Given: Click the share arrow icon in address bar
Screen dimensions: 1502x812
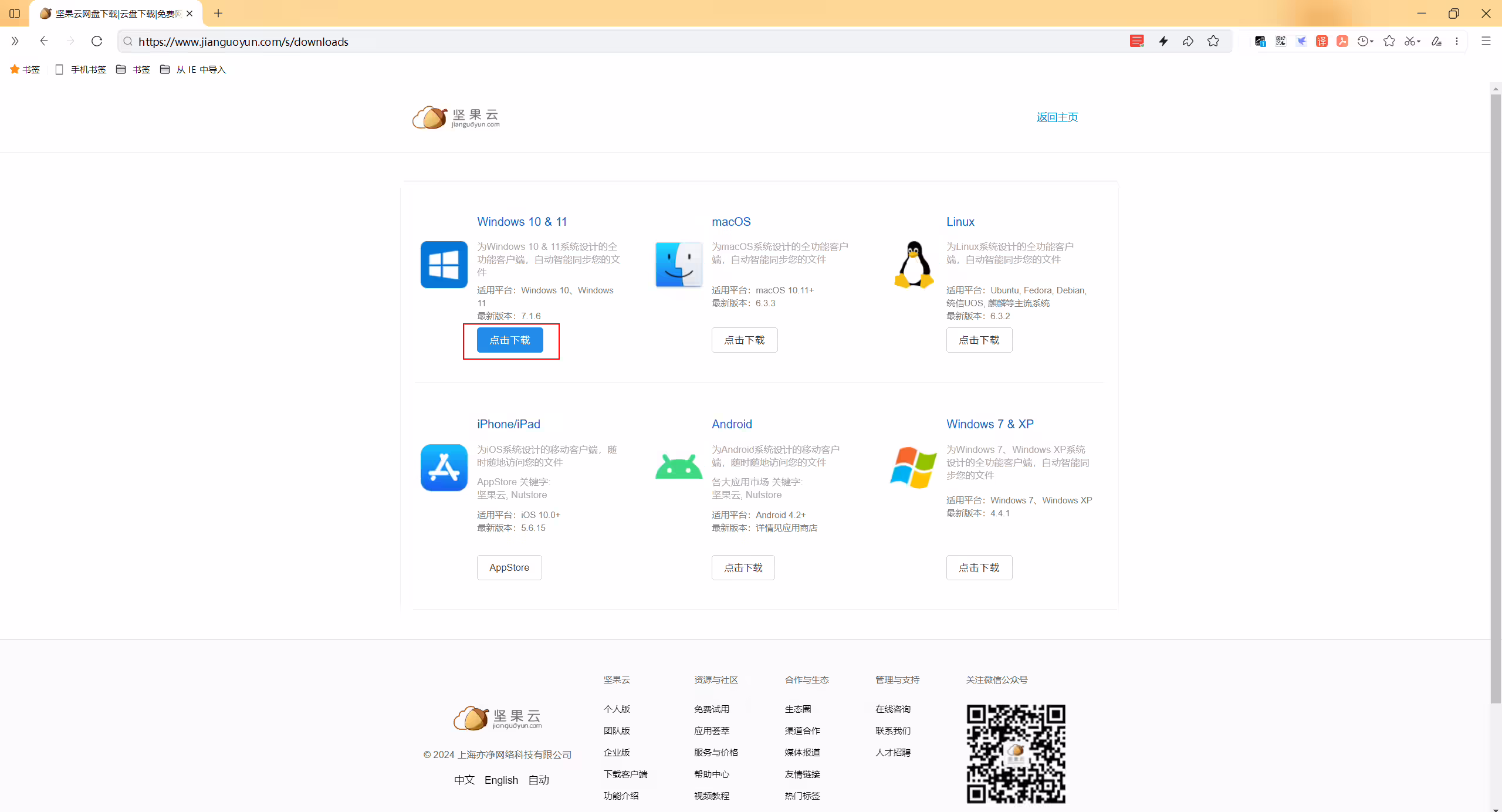Looking at the screenshot, I should point(1188,41).
